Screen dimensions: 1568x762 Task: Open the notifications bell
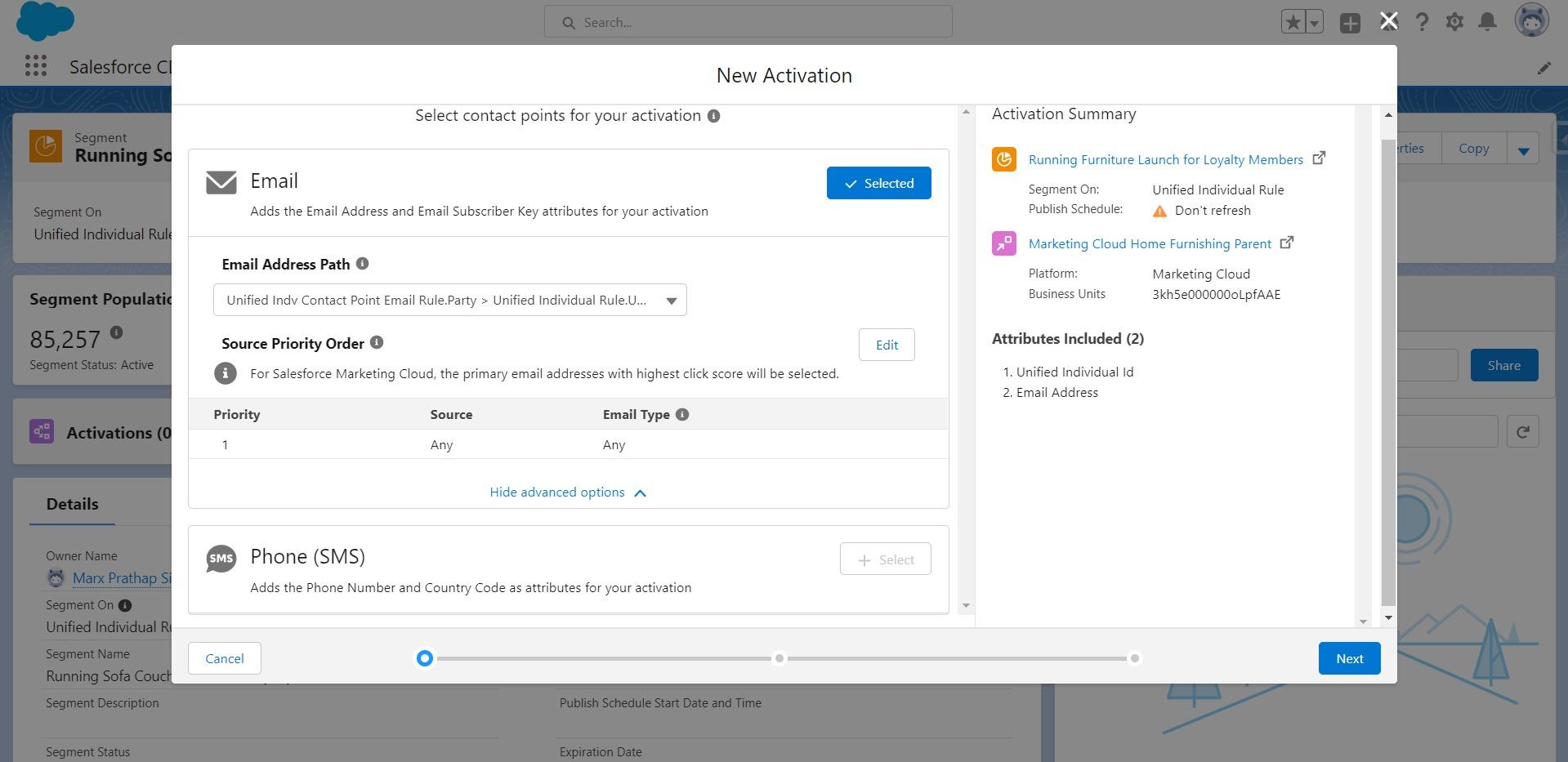(1488, 22)
